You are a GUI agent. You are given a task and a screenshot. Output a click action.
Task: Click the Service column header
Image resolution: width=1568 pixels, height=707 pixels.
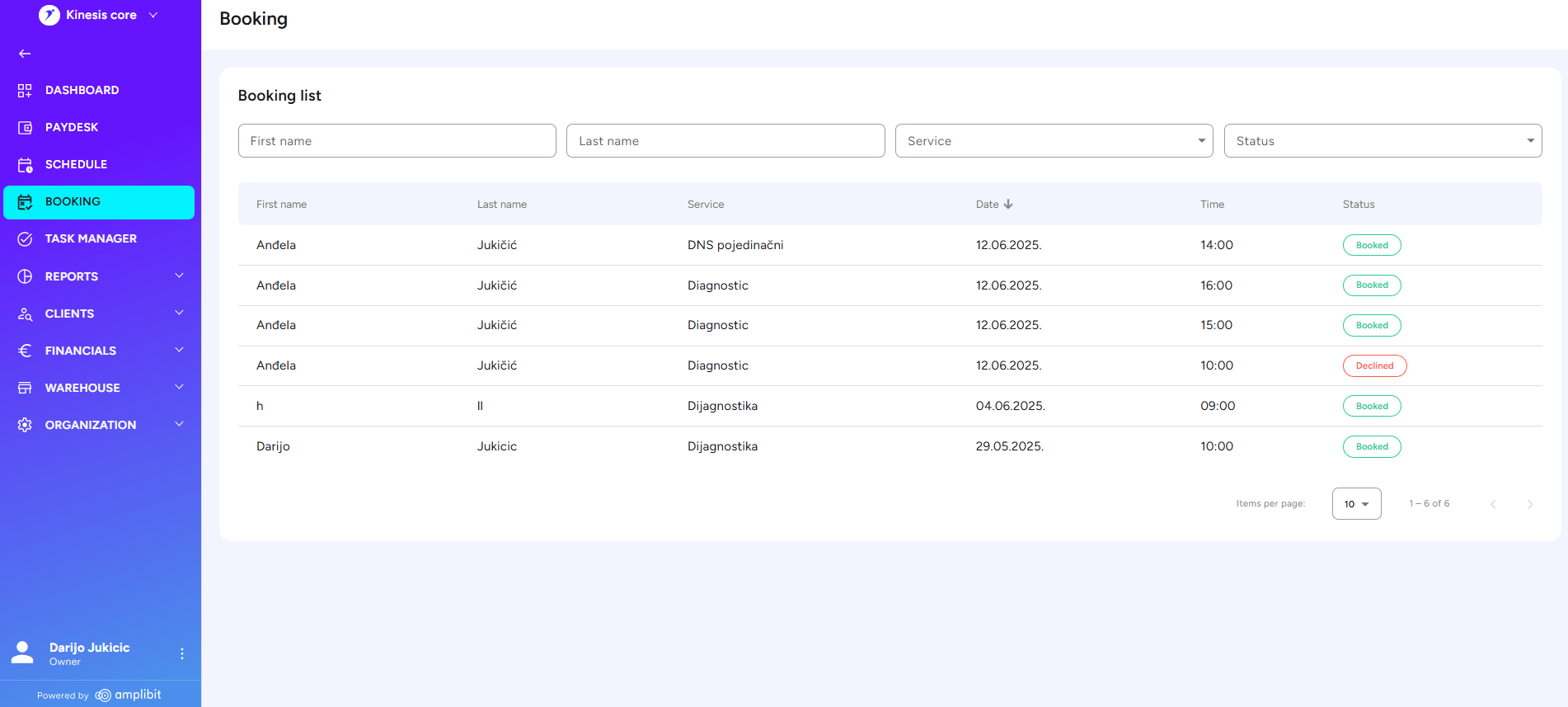(x=706, y=205)
